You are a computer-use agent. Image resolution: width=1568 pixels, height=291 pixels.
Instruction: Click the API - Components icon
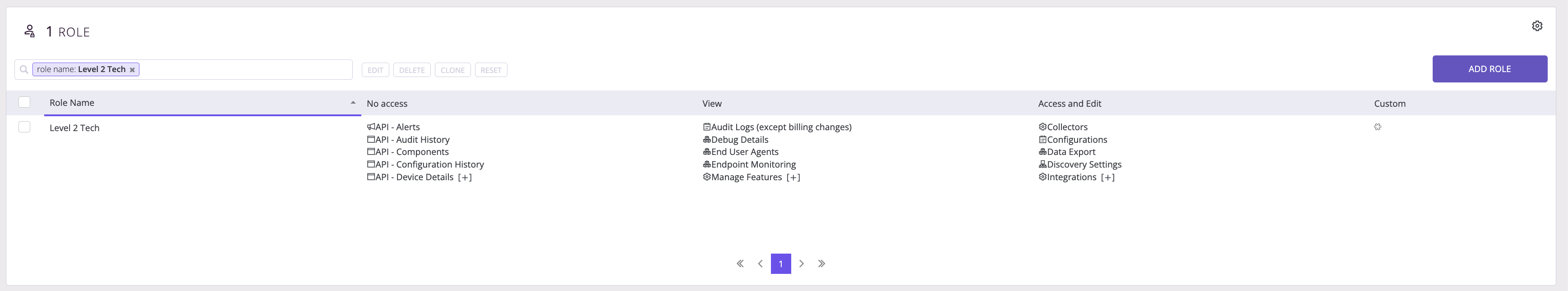point(371,152)
